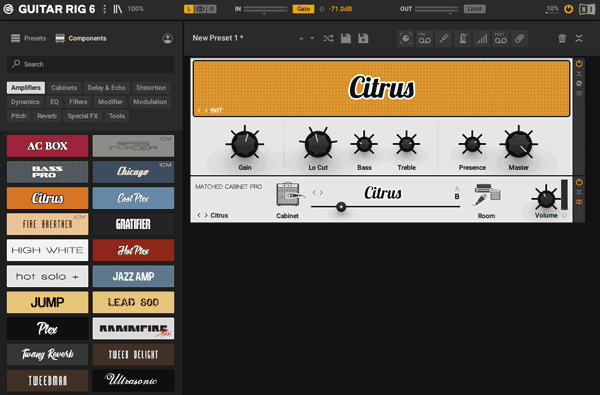Choose the Tweed Delight amplifier
600x395 pixels.
133,354
